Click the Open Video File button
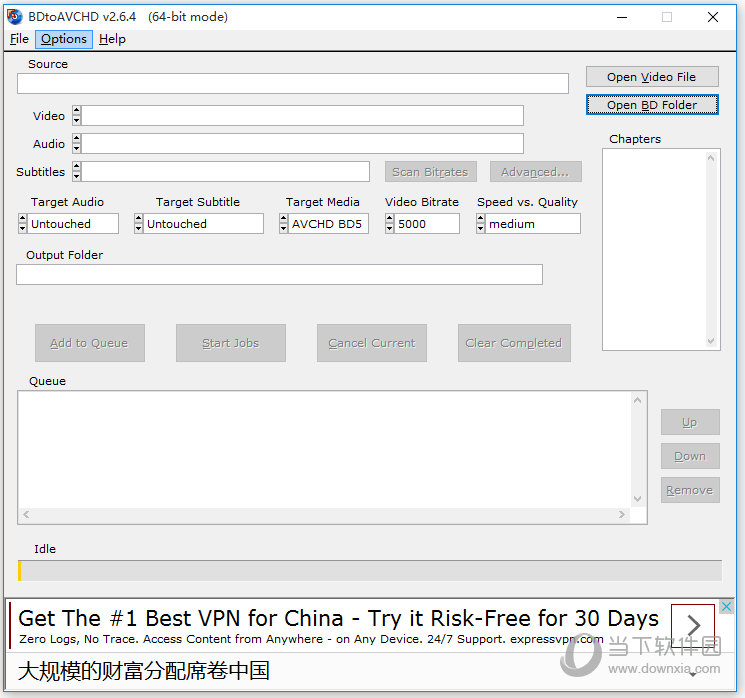Image resolution: width=745 pixels, height=698 pixels. coord(652,77)
